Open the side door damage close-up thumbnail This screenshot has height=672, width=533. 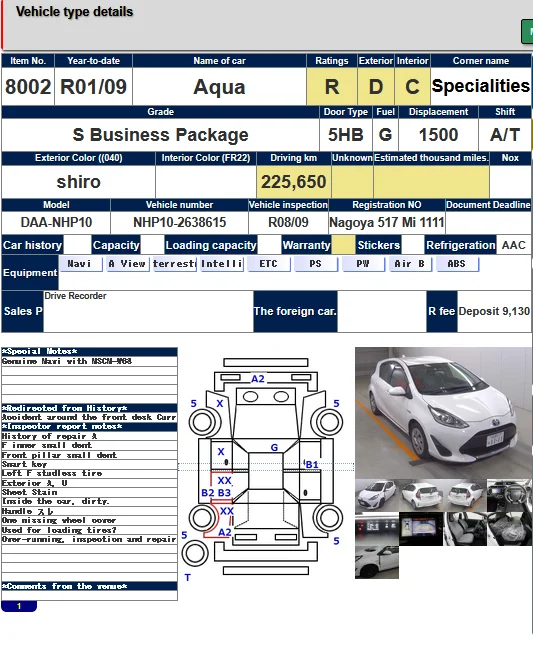(x=377, y=562)
